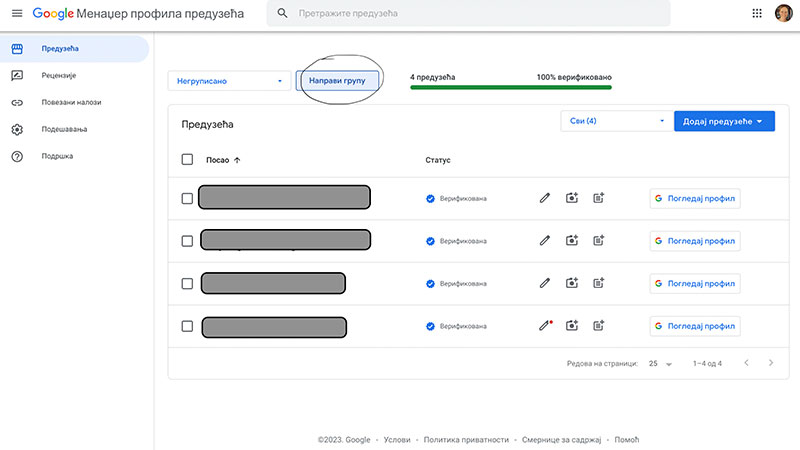The width and height of the screenshot is (800, 450).
Task: Click the Посао column header
Action: [217, 160]
